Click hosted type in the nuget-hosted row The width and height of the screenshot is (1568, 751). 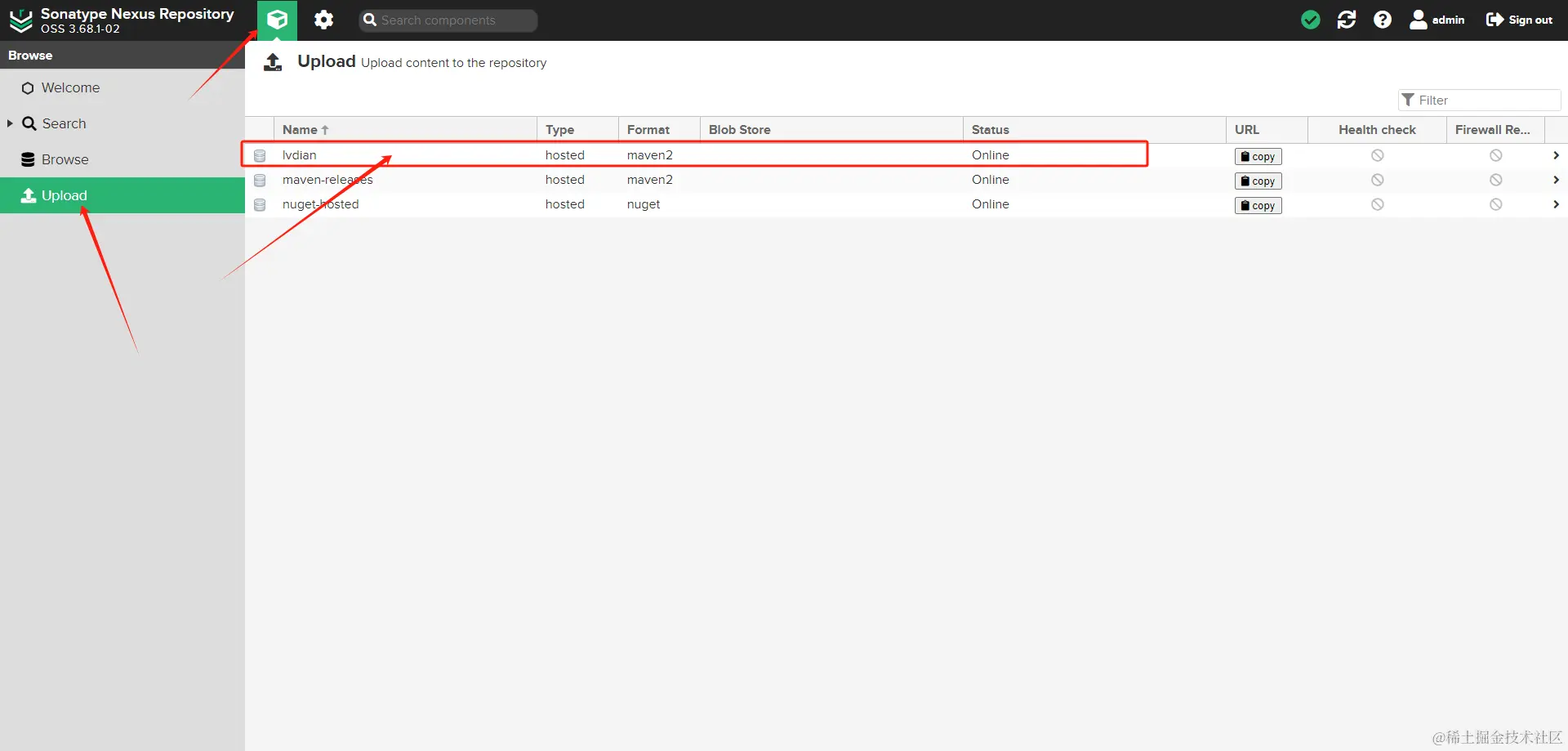pyautogui.click(x=565, y=204)
